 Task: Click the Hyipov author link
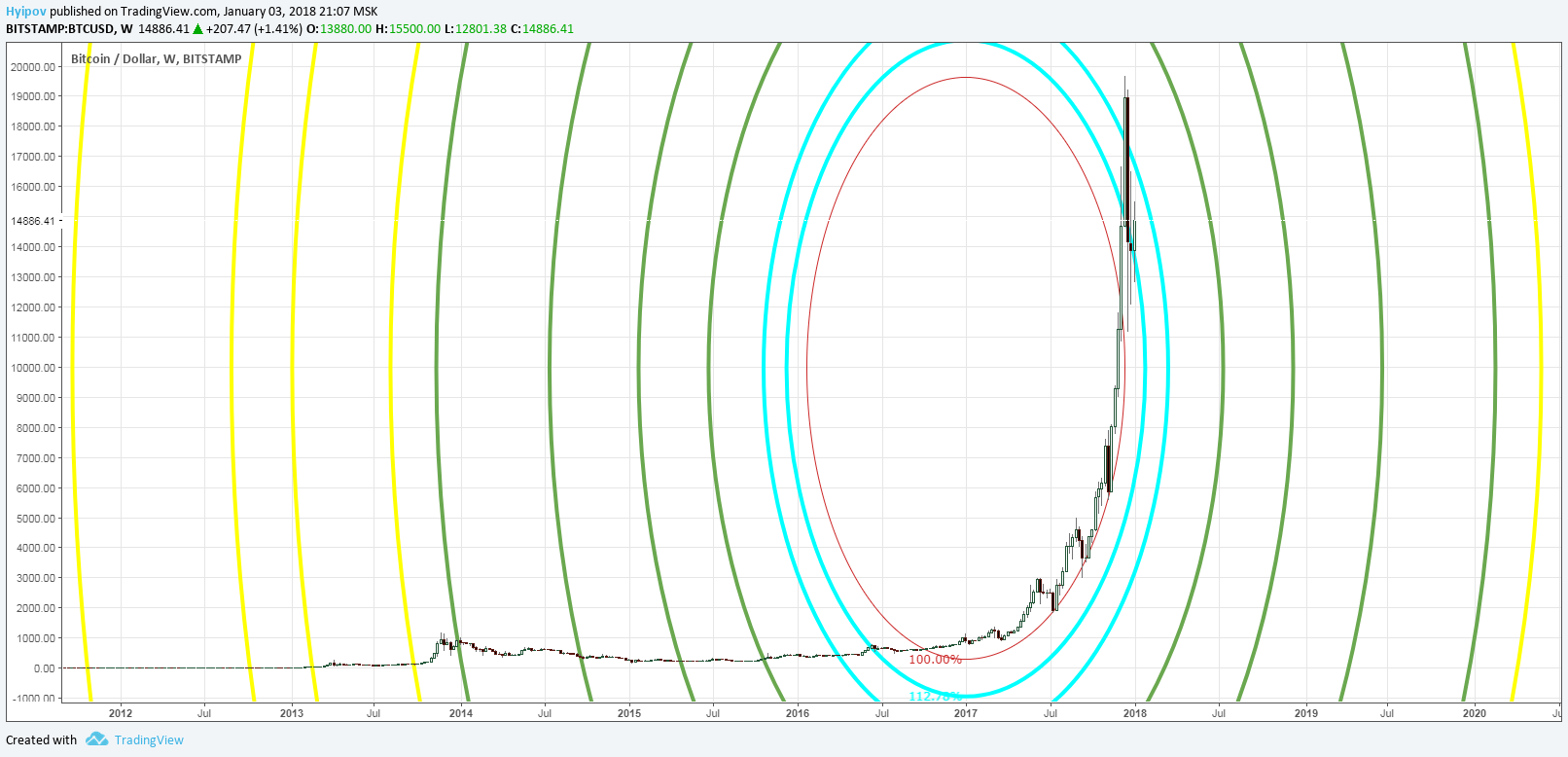point(26,12)
